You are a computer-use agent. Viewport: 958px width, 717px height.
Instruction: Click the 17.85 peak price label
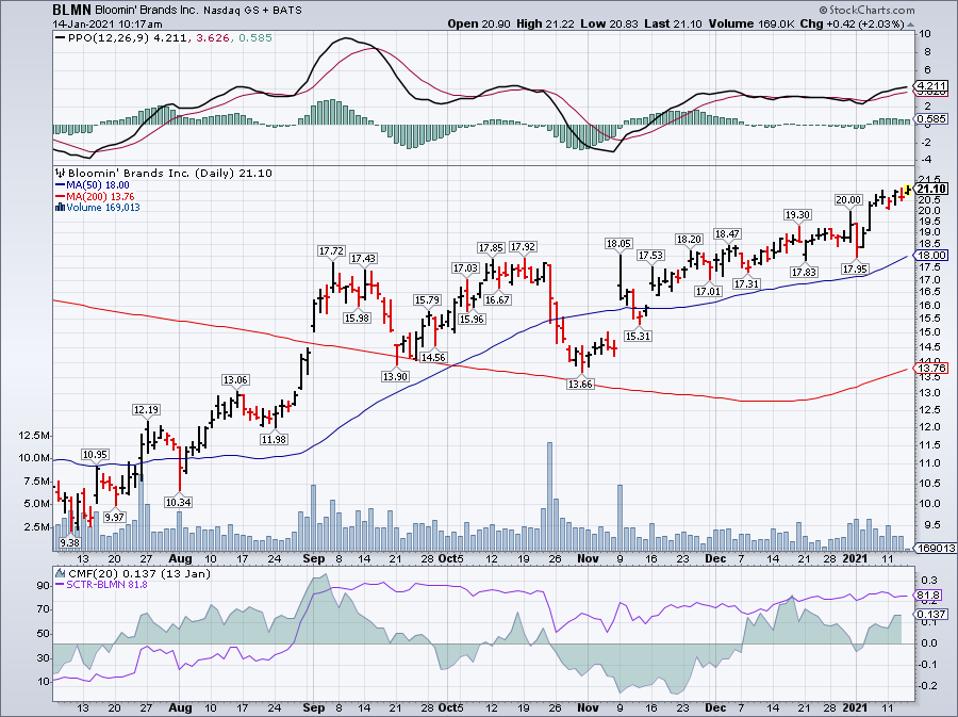491,248
